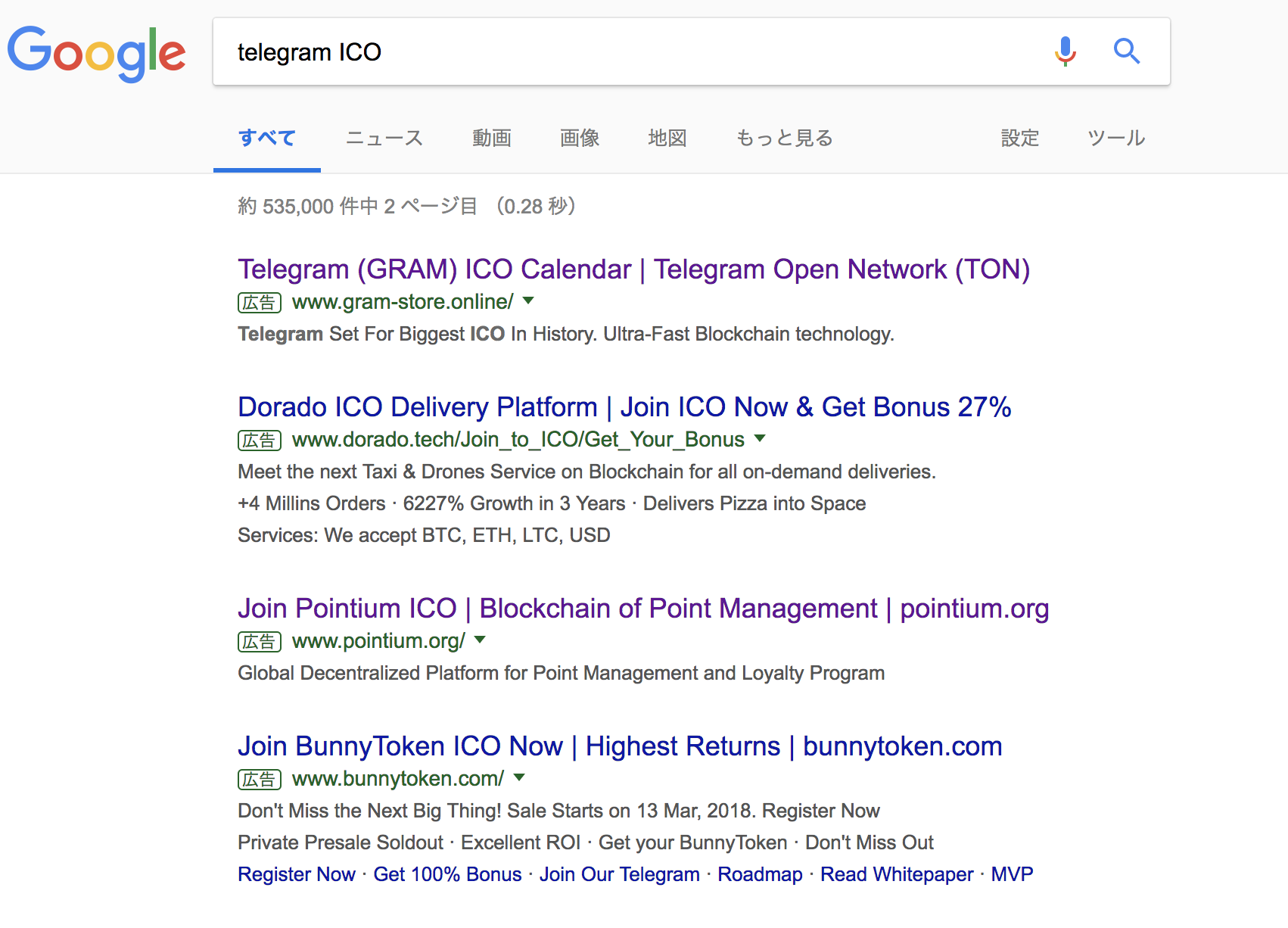Screen dimensions: 1288x928
Task: Click text 'Private Presale Soldout'
Action: [x=341, y=842]
